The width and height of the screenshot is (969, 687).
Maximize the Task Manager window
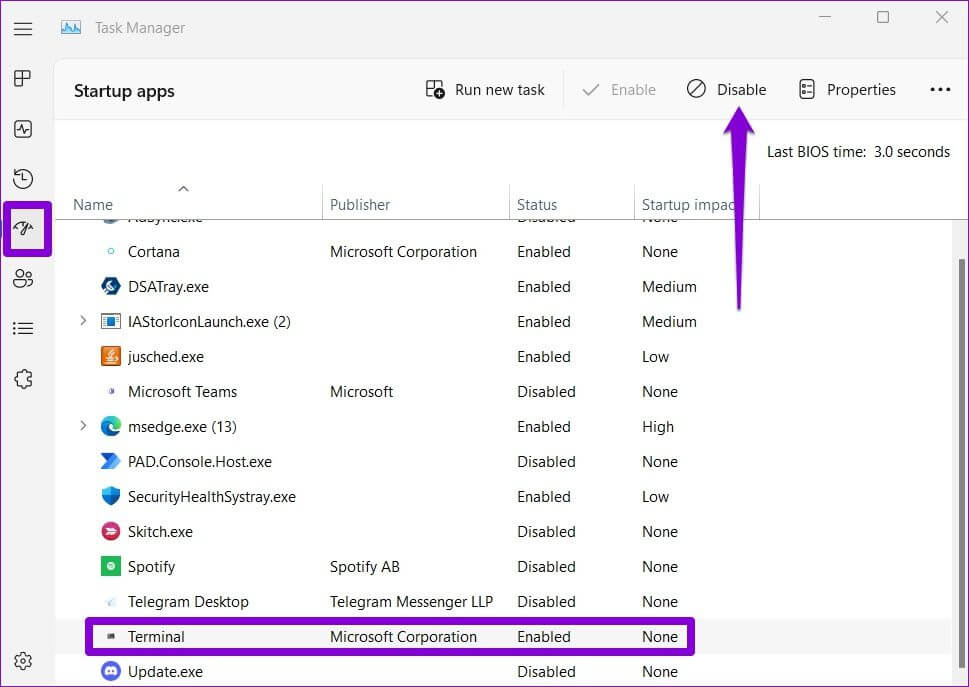point(883,17)
